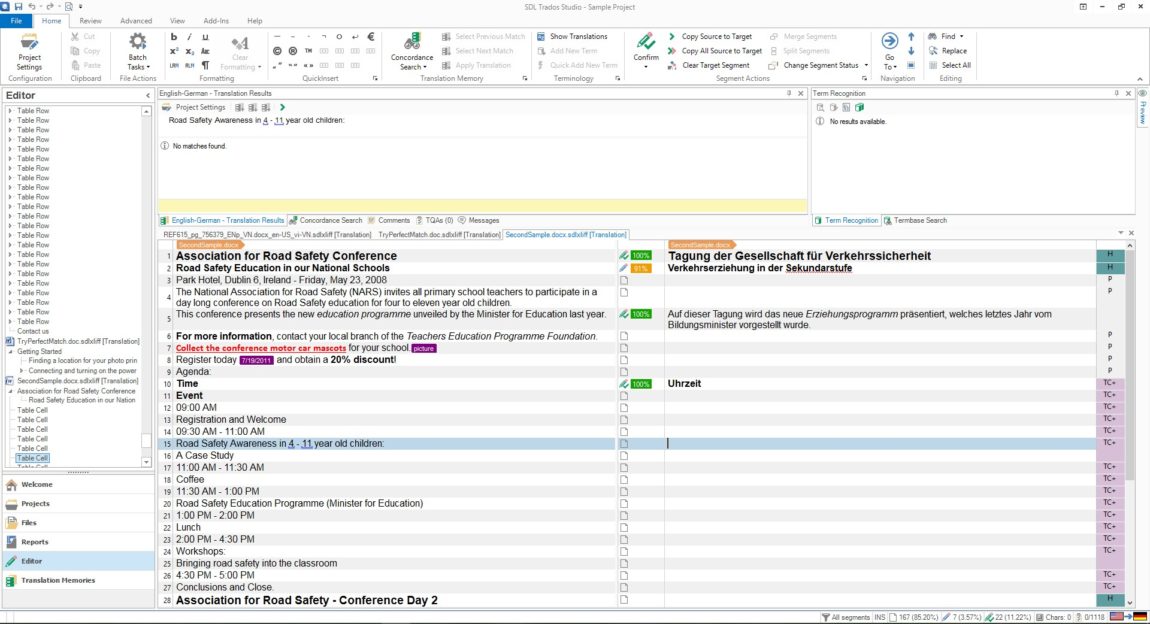This screenshot has height=624, width=1150.
Task: Confirm the current segment
Action: [x=645, y=50]
